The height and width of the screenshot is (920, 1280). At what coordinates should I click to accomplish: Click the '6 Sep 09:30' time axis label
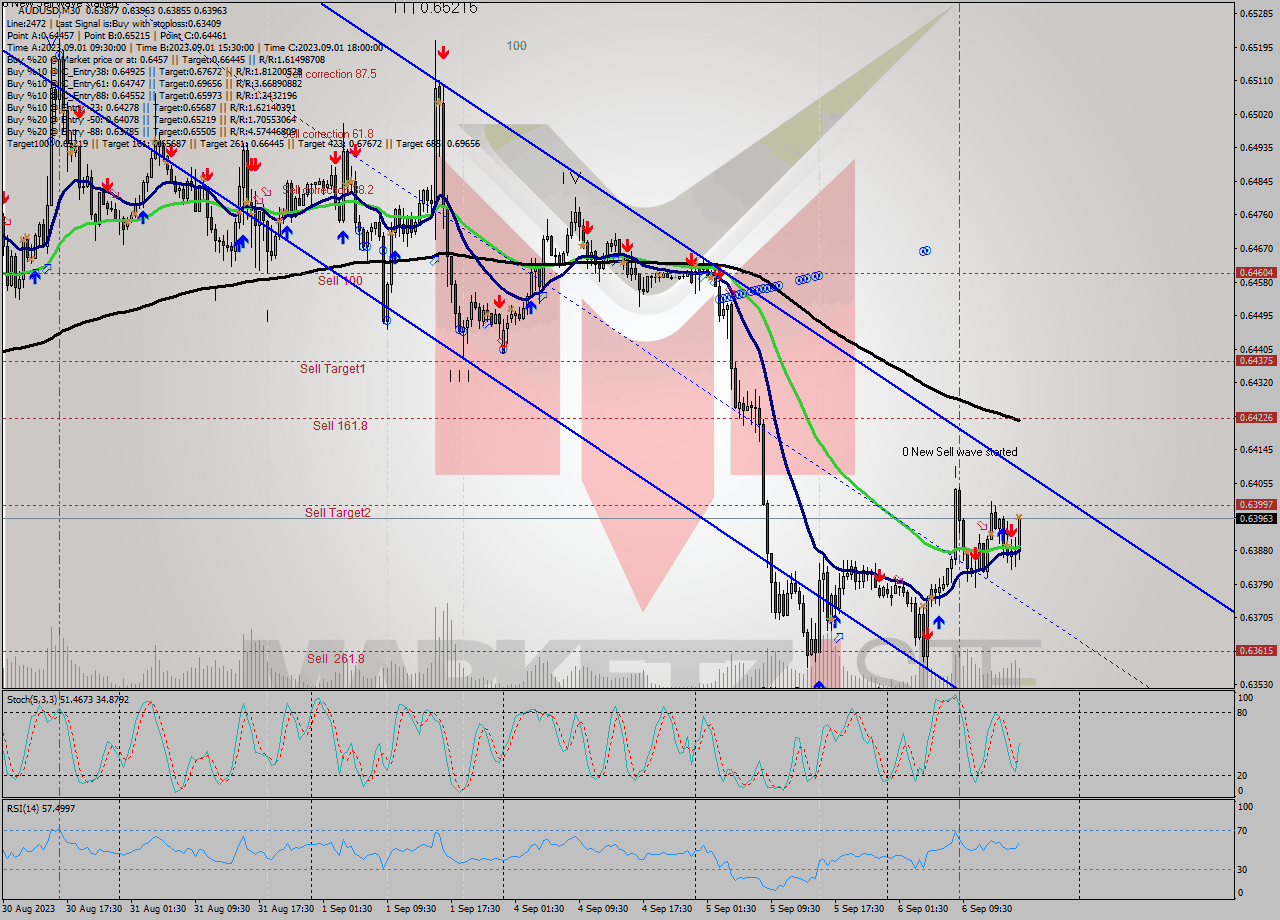pyautogui.click(x=987, y=908)
